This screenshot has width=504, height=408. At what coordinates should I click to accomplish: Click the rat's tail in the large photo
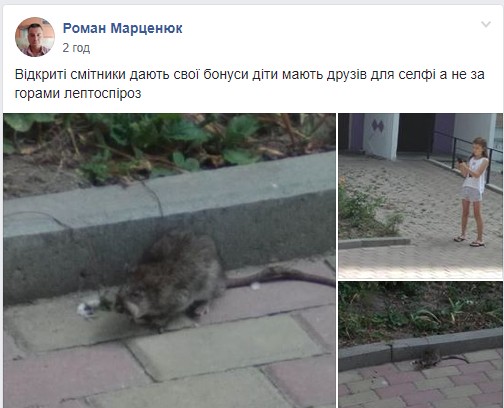pyautogui.click(x=280, y=277)
